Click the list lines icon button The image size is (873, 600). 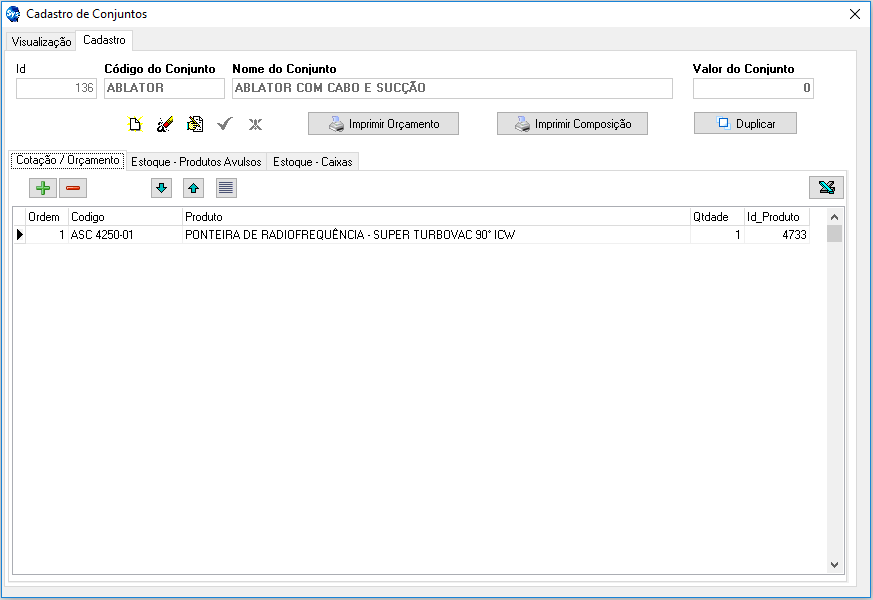(226, 188)
